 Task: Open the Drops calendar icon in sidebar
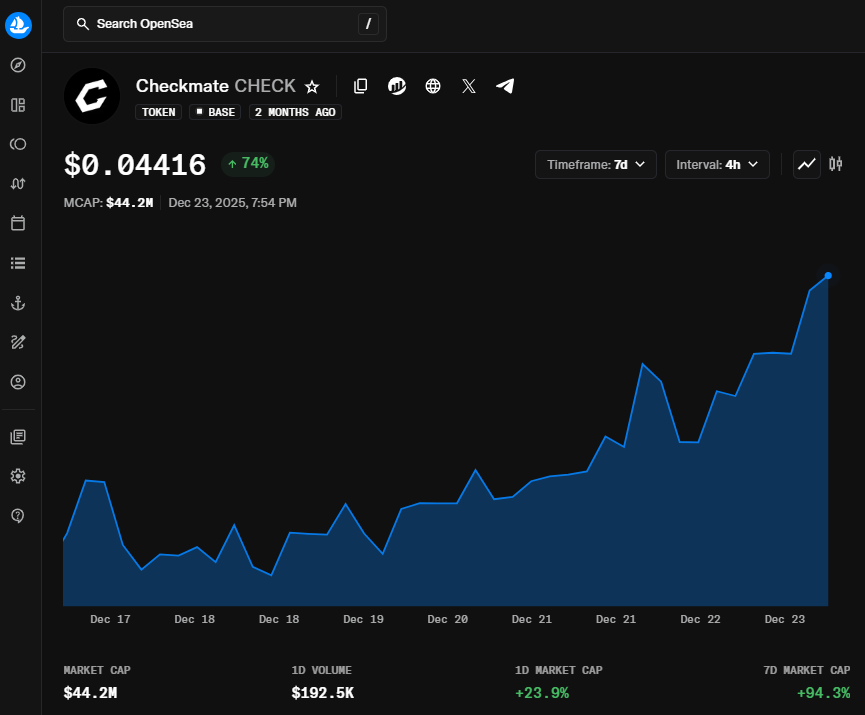pos(18,223)
